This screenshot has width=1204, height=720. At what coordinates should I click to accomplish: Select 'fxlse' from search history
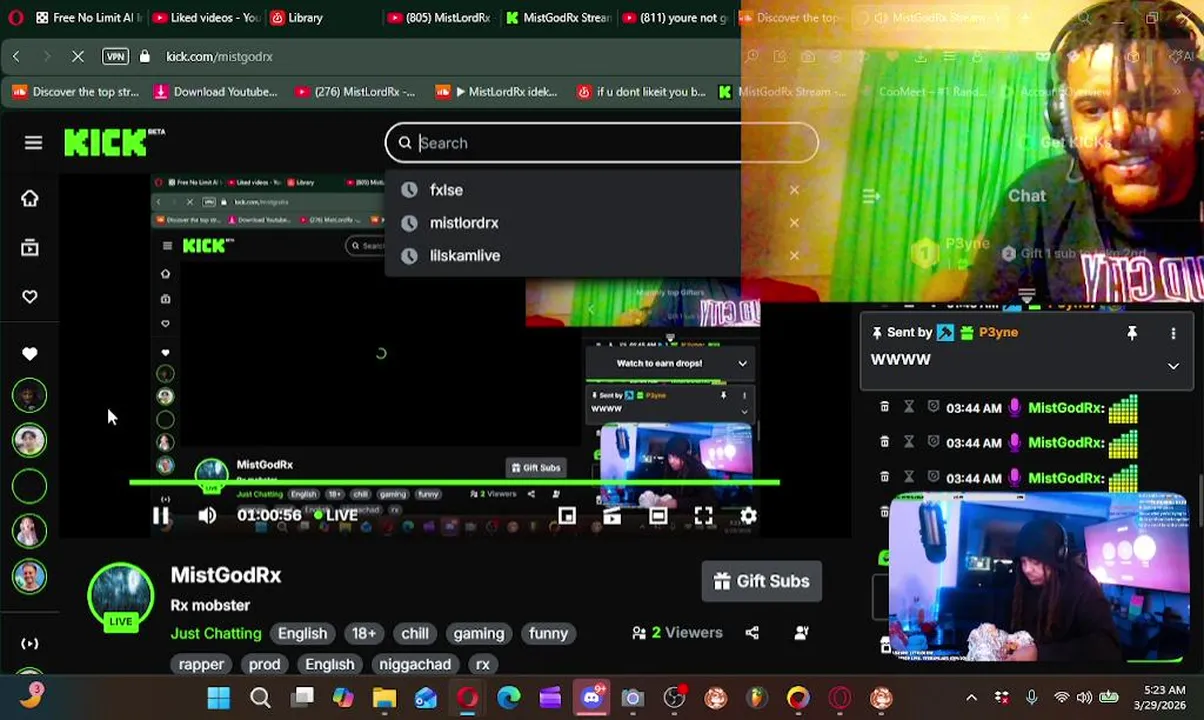[446, 190]
